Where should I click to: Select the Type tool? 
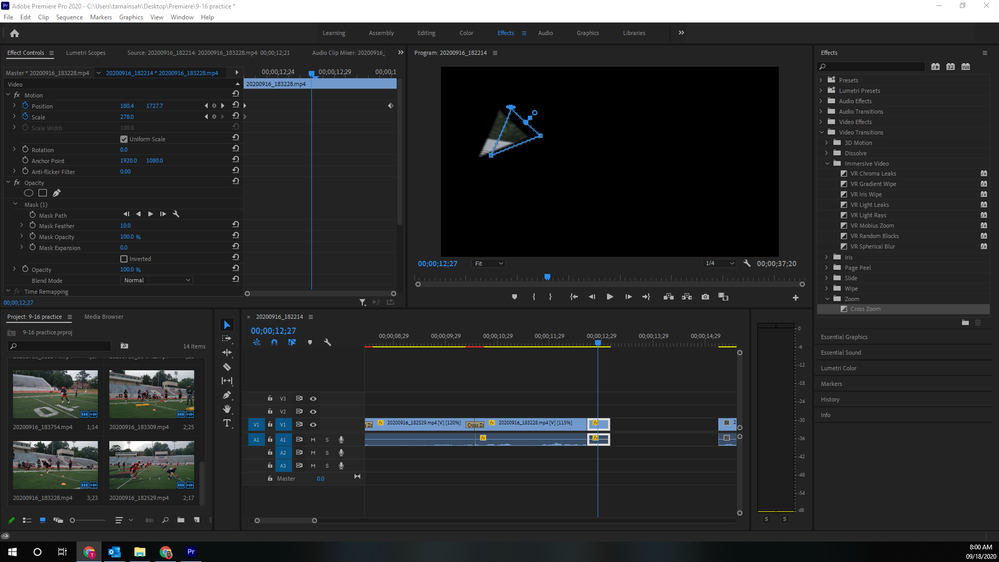coord(227,423)
